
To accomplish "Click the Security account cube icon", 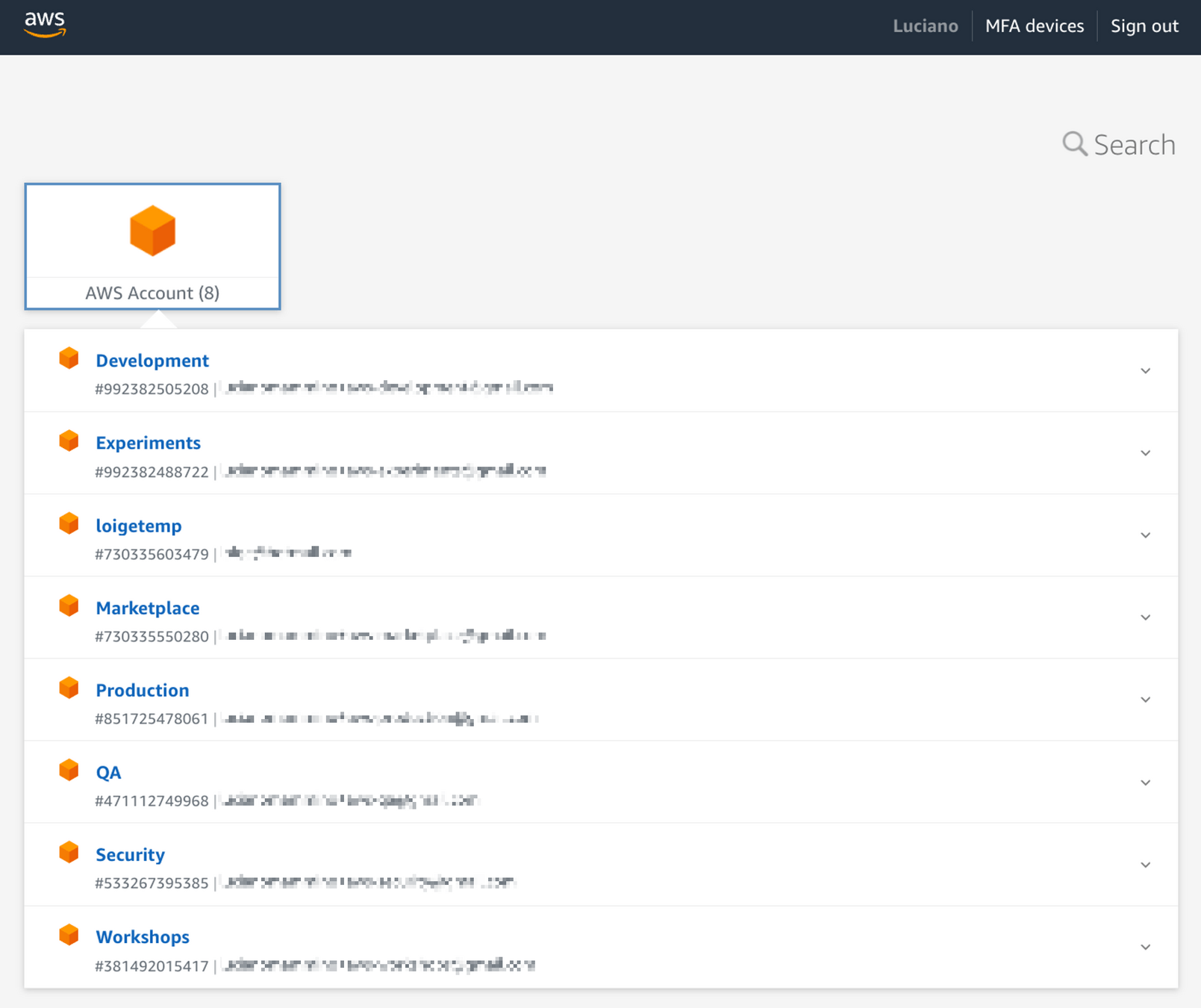I will pyautogui.click(x=69, y=852).
